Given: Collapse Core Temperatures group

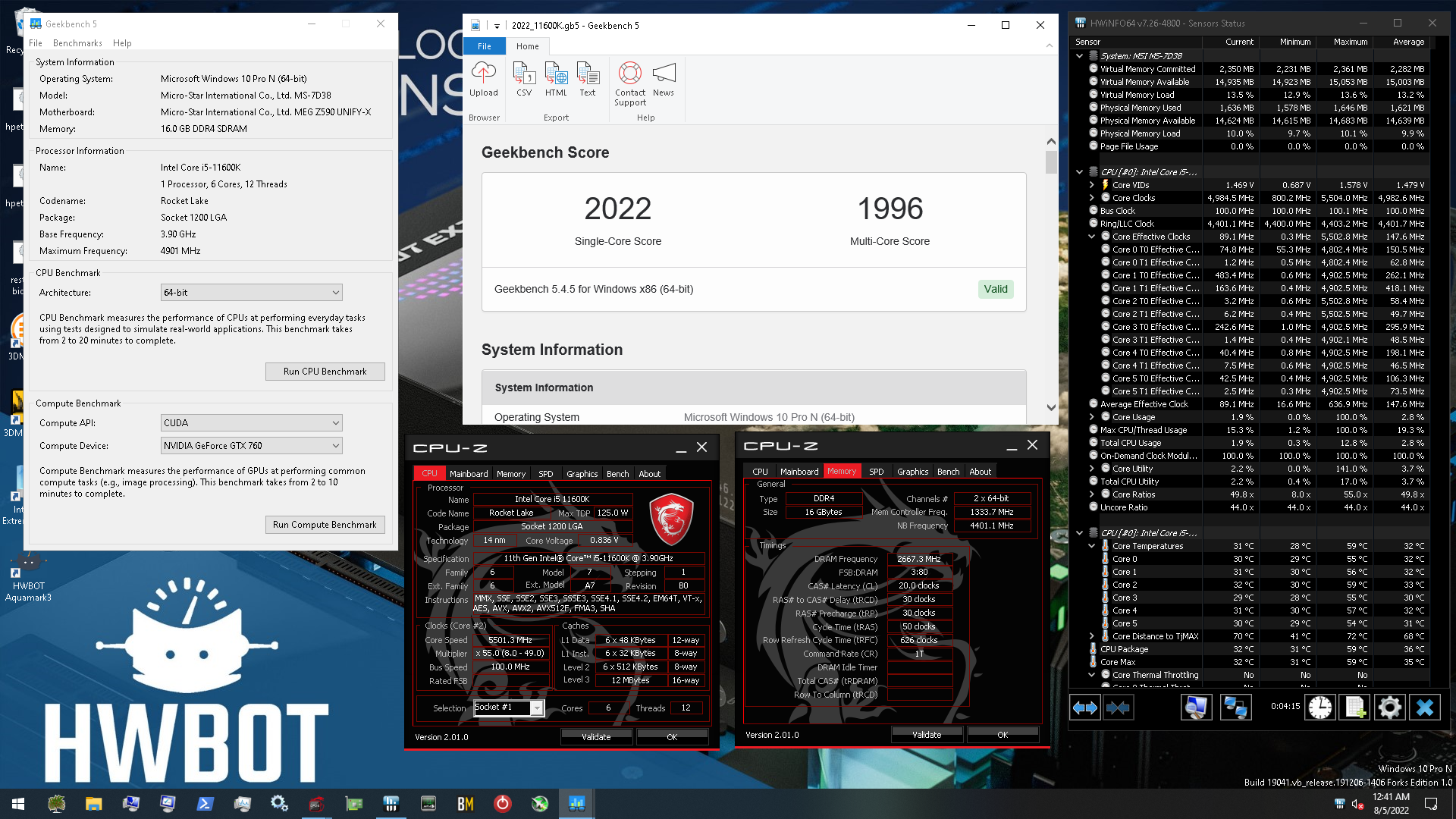Looking at the screenshot, I should 1091,546.
